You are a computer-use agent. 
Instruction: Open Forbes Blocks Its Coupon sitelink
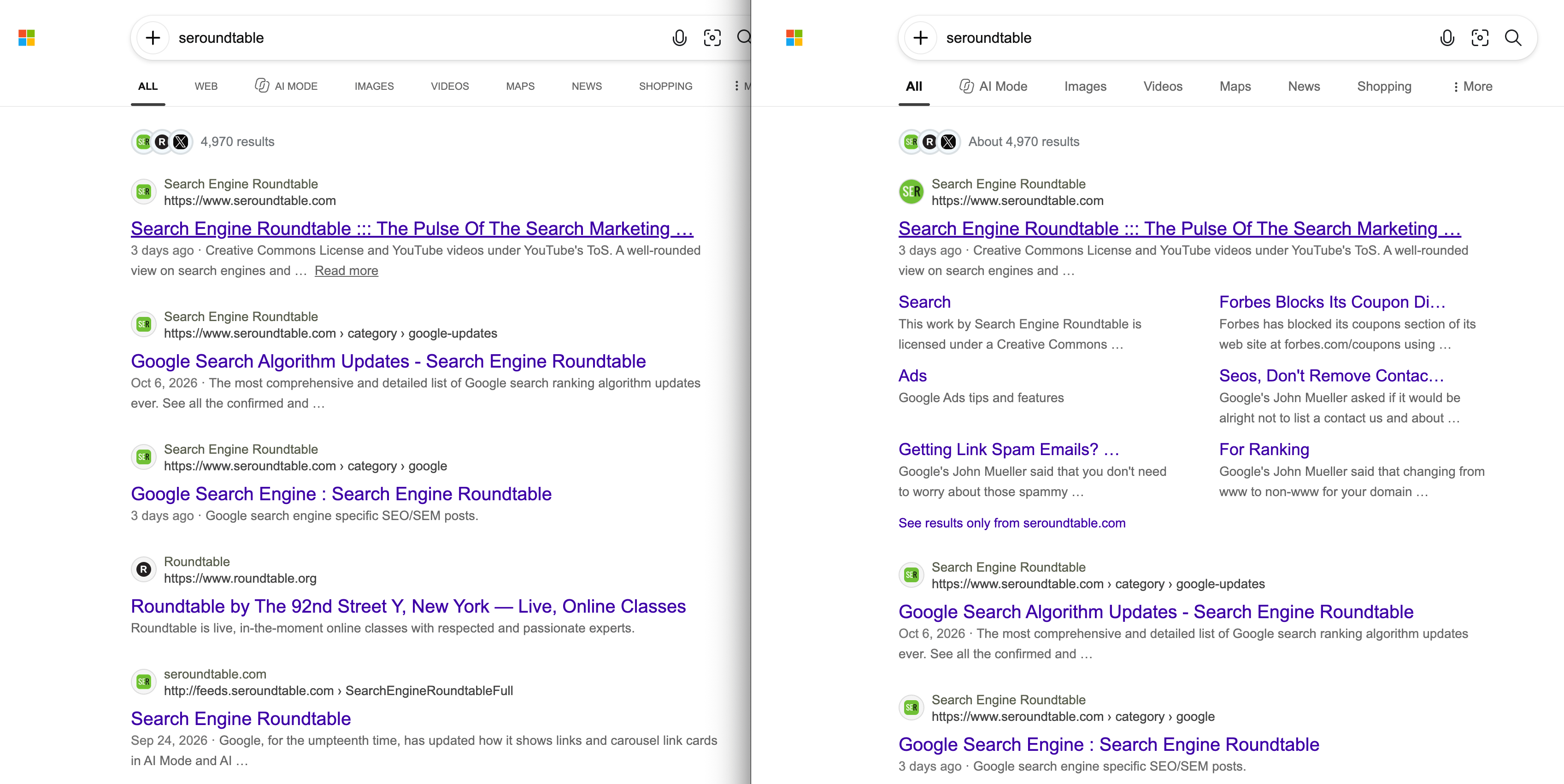point(1332,302)
